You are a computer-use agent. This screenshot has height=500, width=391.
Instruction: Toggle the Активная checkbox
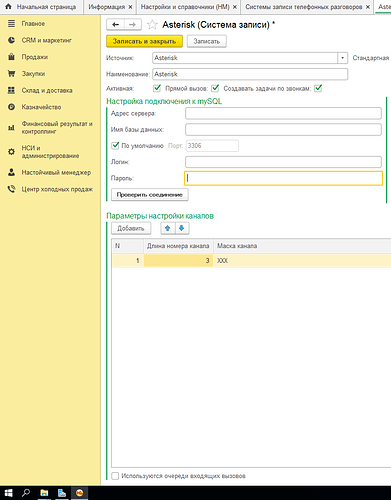(x=157, y=88)
